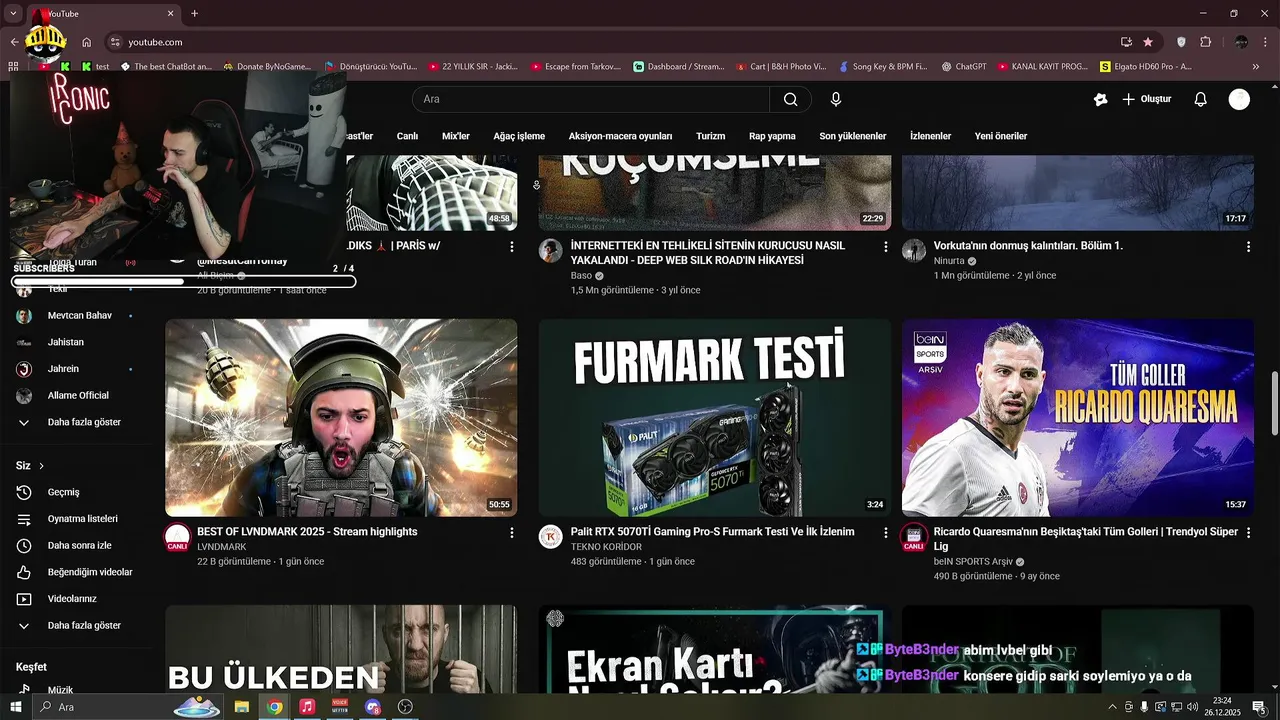Image resolution: width=1280 pixels, height=720 pixels.
Task: Select Son yüklenenler filter chip
Action: point(853,136)
